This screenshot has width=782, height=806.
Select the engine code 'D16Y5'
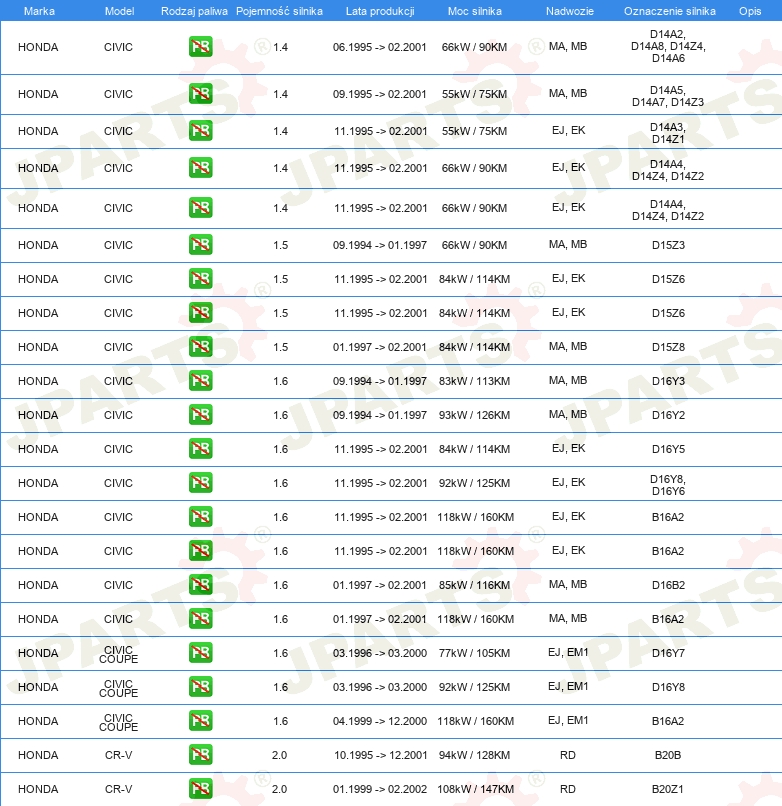click(668, 449)
